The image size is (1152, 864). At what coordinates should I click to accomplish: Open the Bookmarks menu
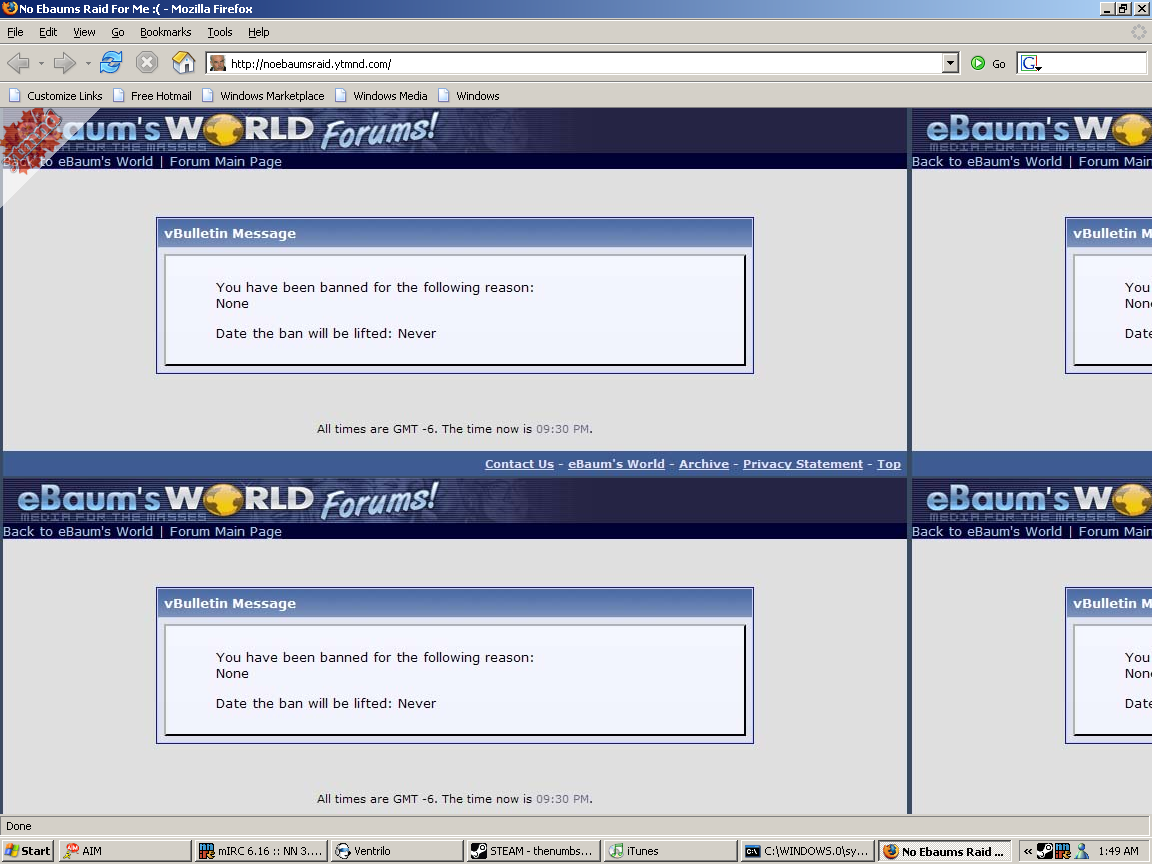(165, 32)
